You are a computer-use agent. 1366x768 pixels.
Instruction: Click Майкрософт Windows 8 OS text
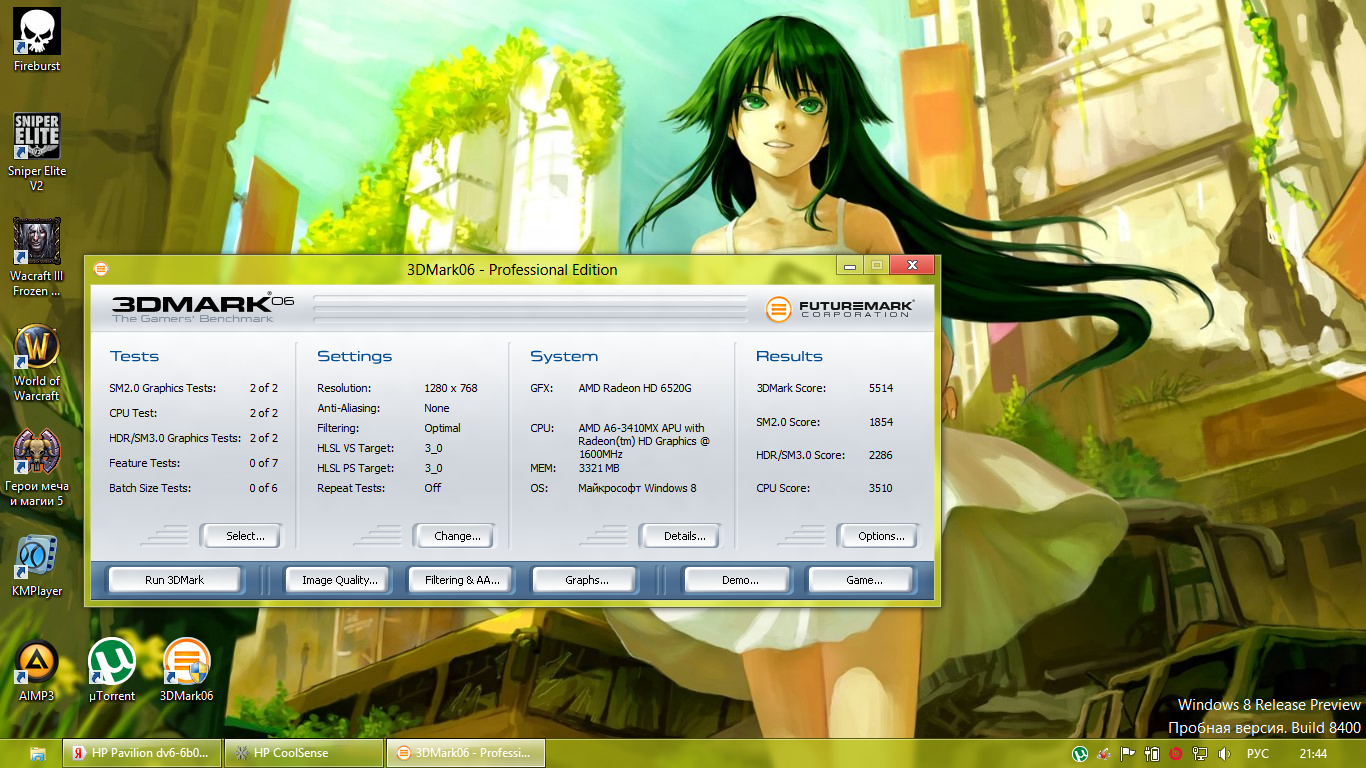tap(637, 488)
